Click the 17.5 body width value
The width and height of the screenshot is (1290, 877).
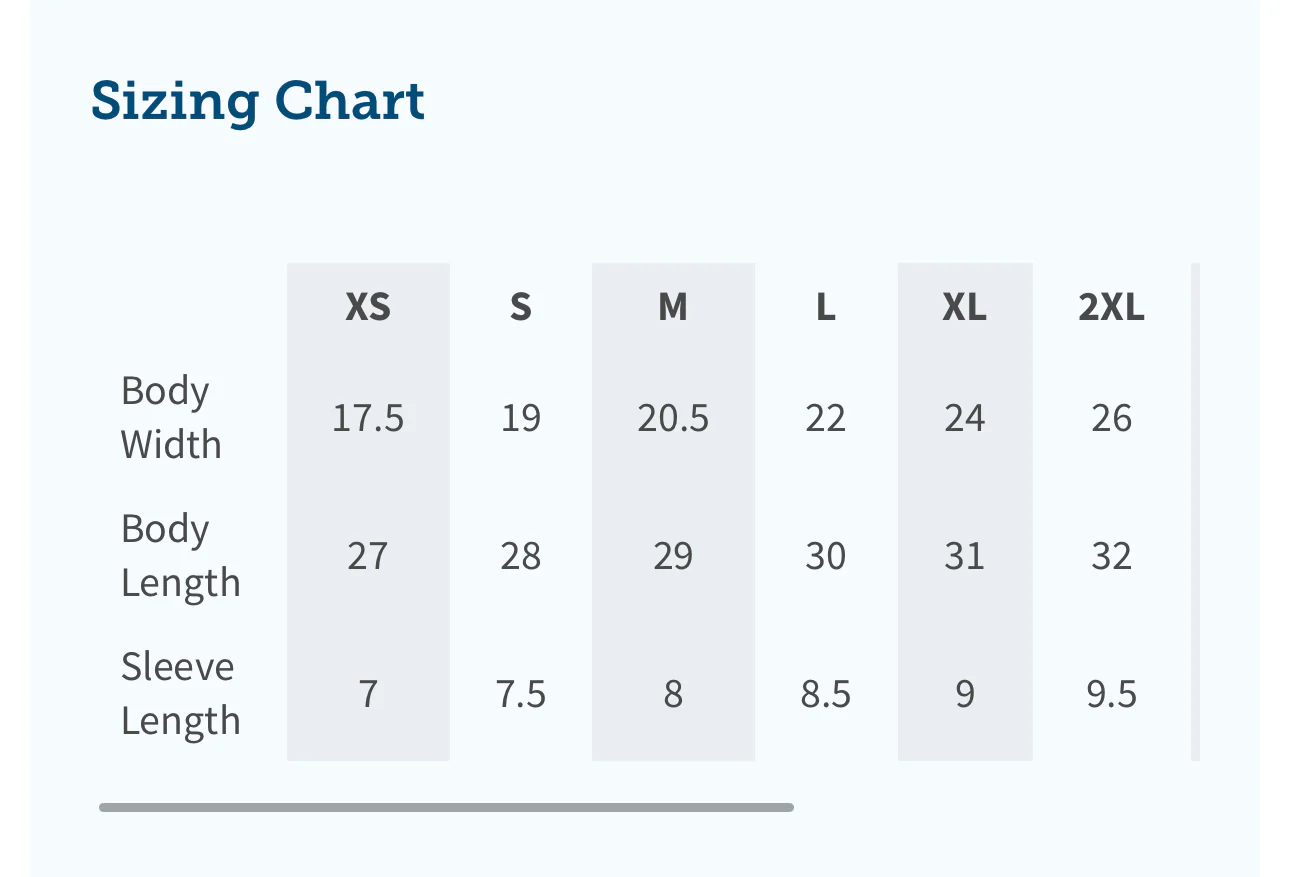point(368,417)
